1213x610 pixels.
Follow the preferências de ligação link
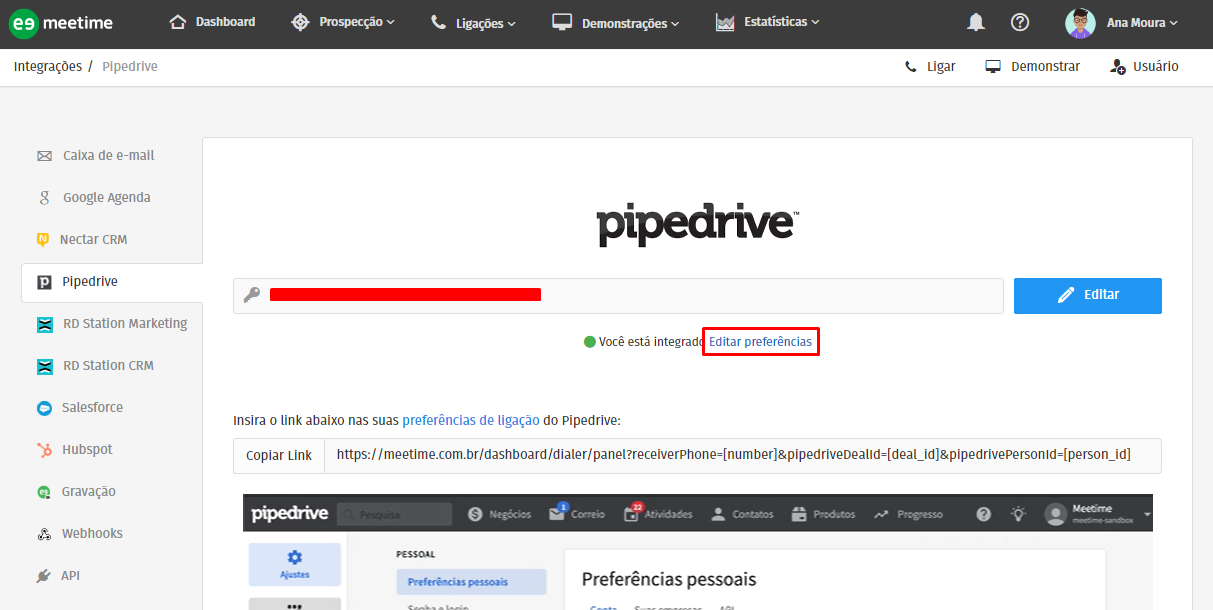[471, 421]
